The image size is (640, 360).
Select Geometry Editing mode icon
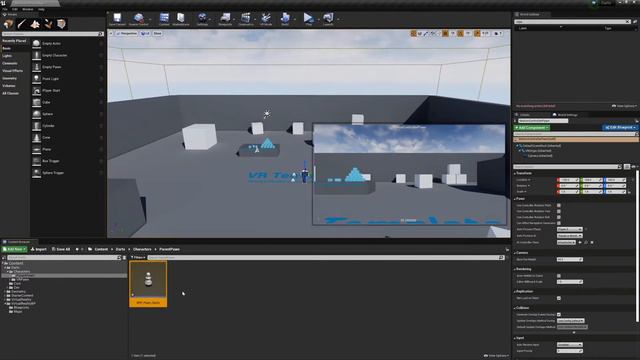tap(61, 24)
